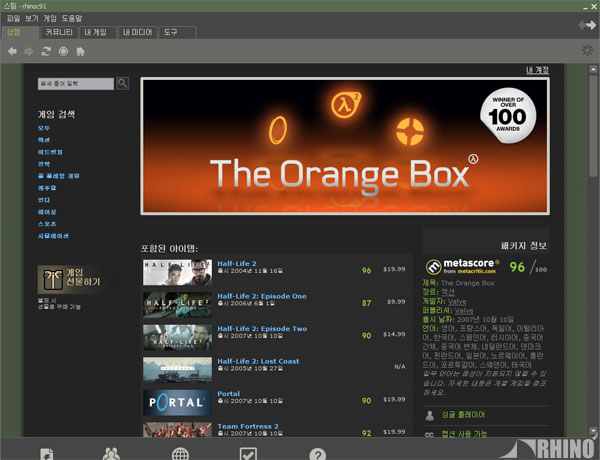
Task: Browse the 액션 genre link in sidebar
Action: 44,140
